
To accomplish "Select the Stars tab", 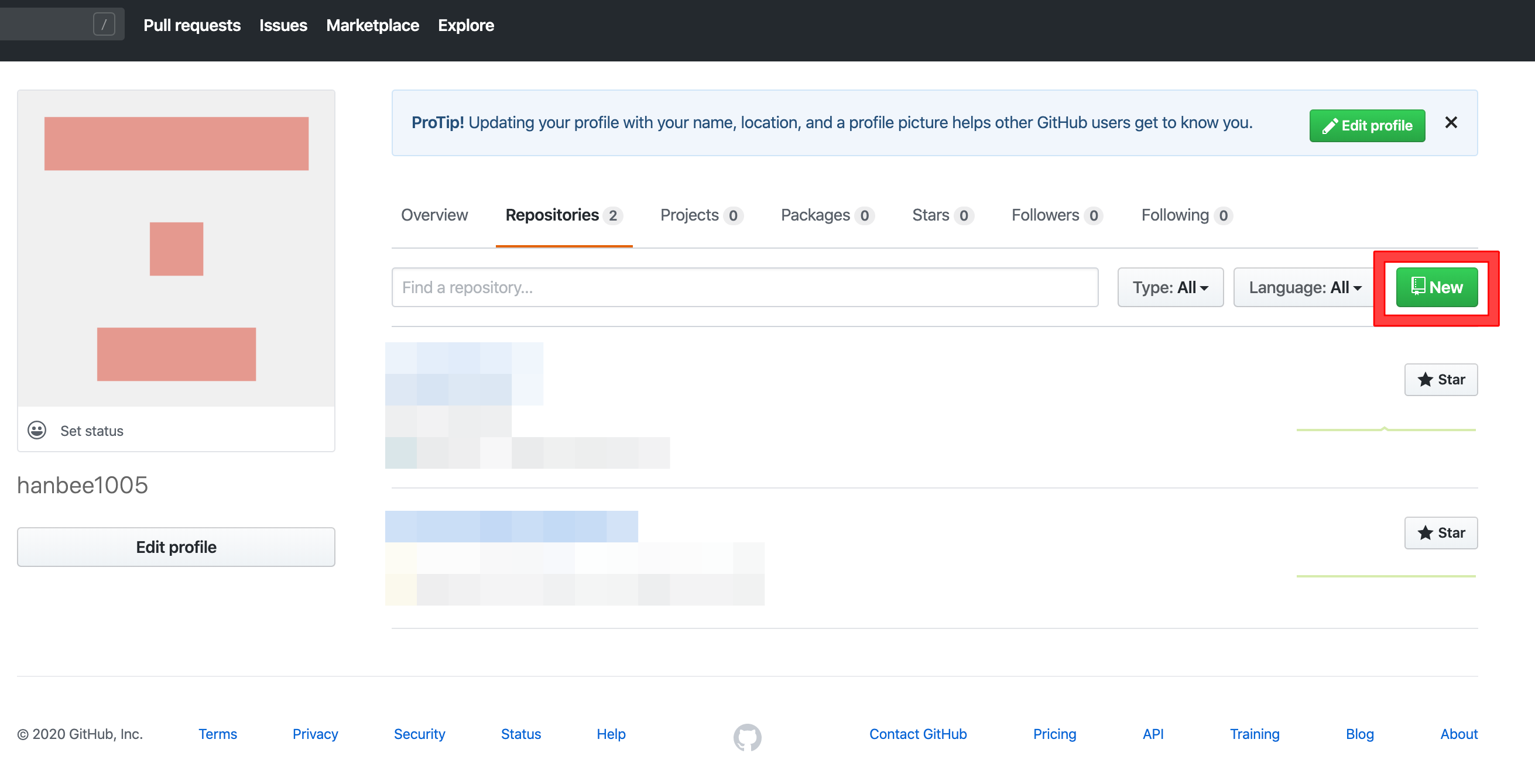I will pyautogui.click(x=941, y=215).
